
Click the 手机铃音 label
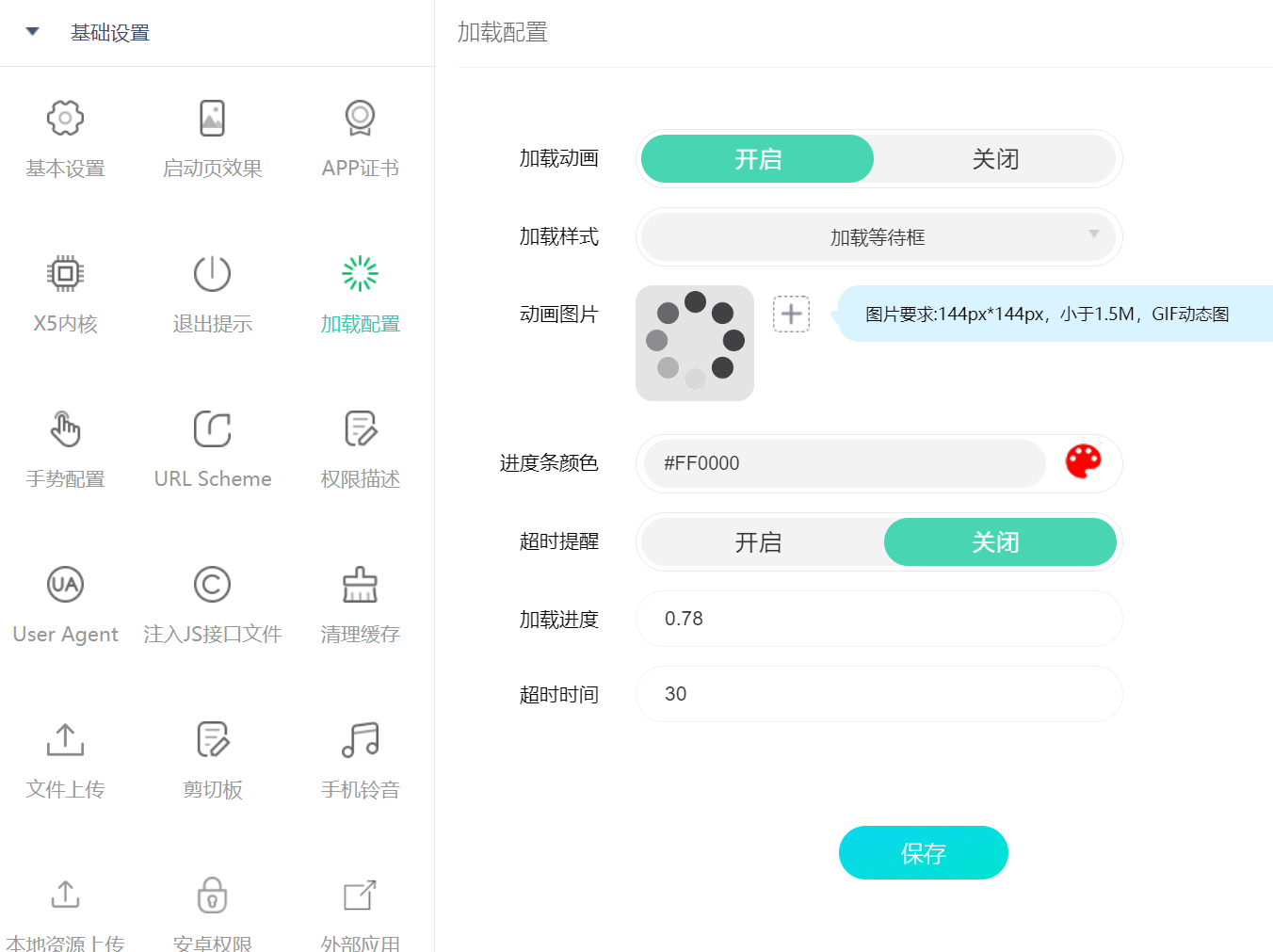point(360,790)
